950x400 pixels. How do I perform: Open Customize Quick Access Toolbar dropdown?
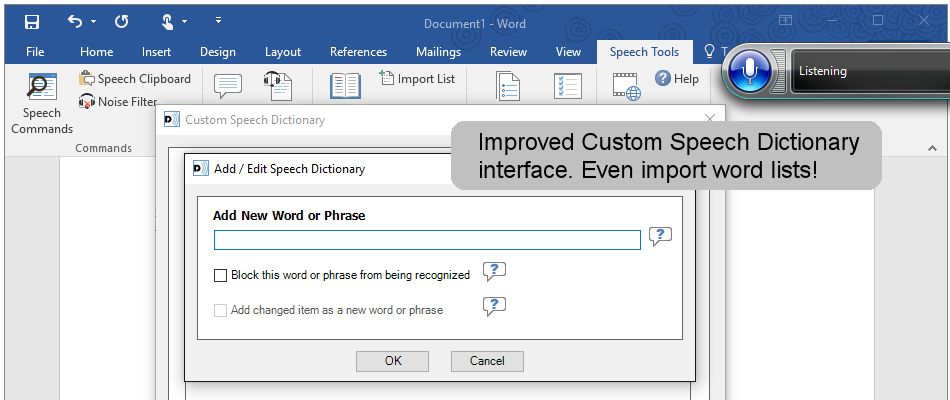coord(218,21)
